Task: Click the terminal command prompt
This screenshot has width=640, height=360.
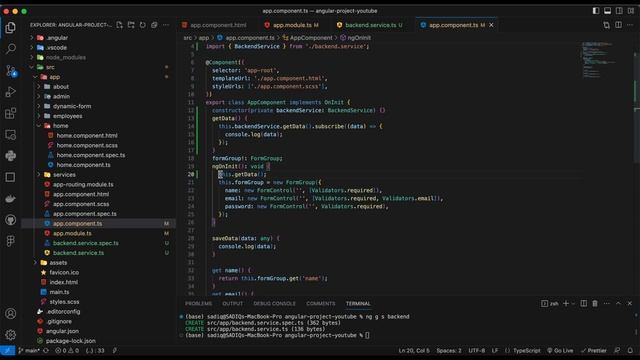Action: tap(367, 335)
